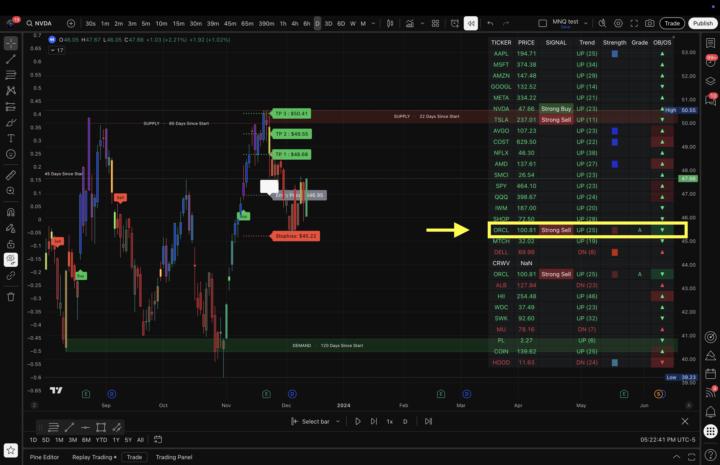Toggle stay in drawing mode

11,228
